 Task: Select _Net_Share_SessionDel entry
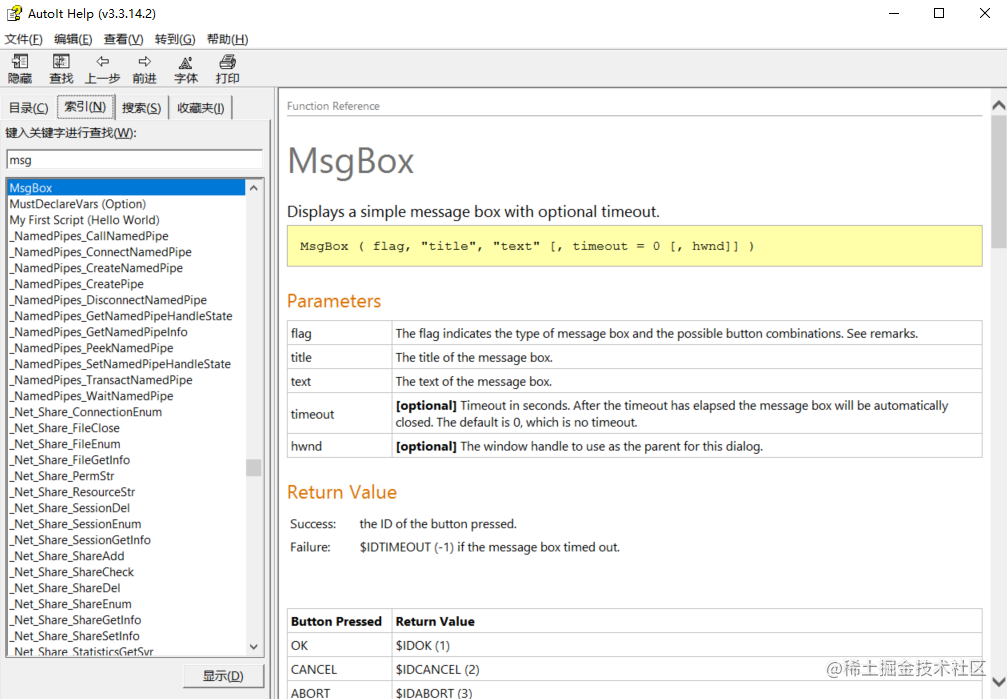click(x=69, y=508)
